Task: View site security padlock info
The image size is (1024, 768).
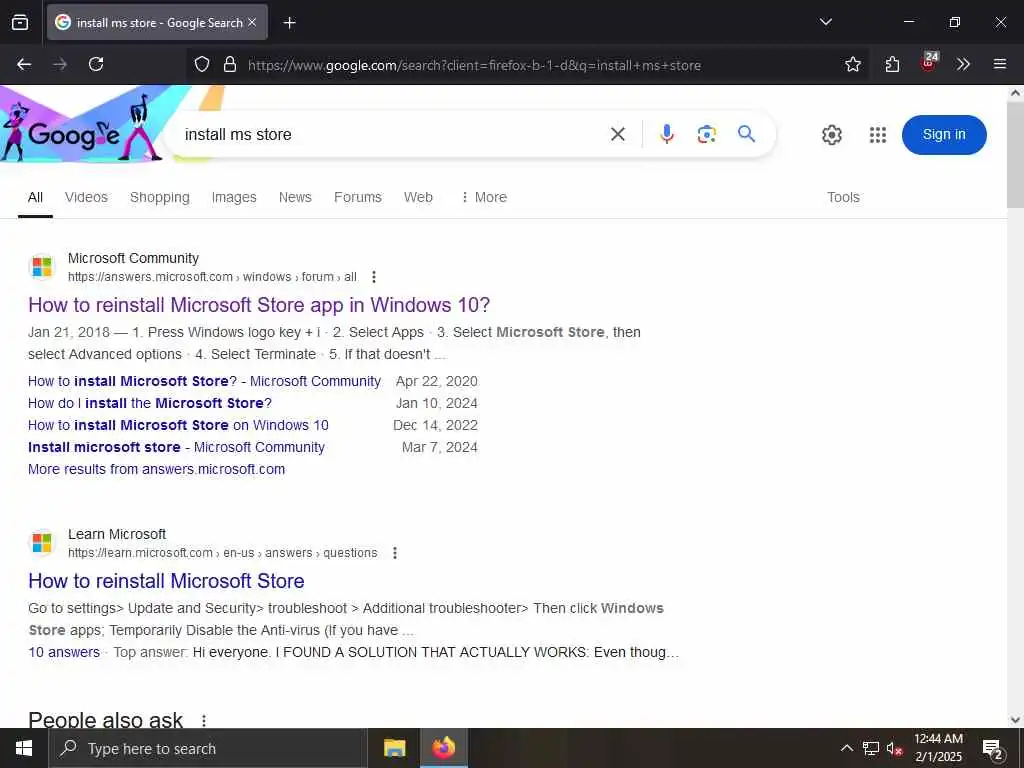Action: (229, 64)
